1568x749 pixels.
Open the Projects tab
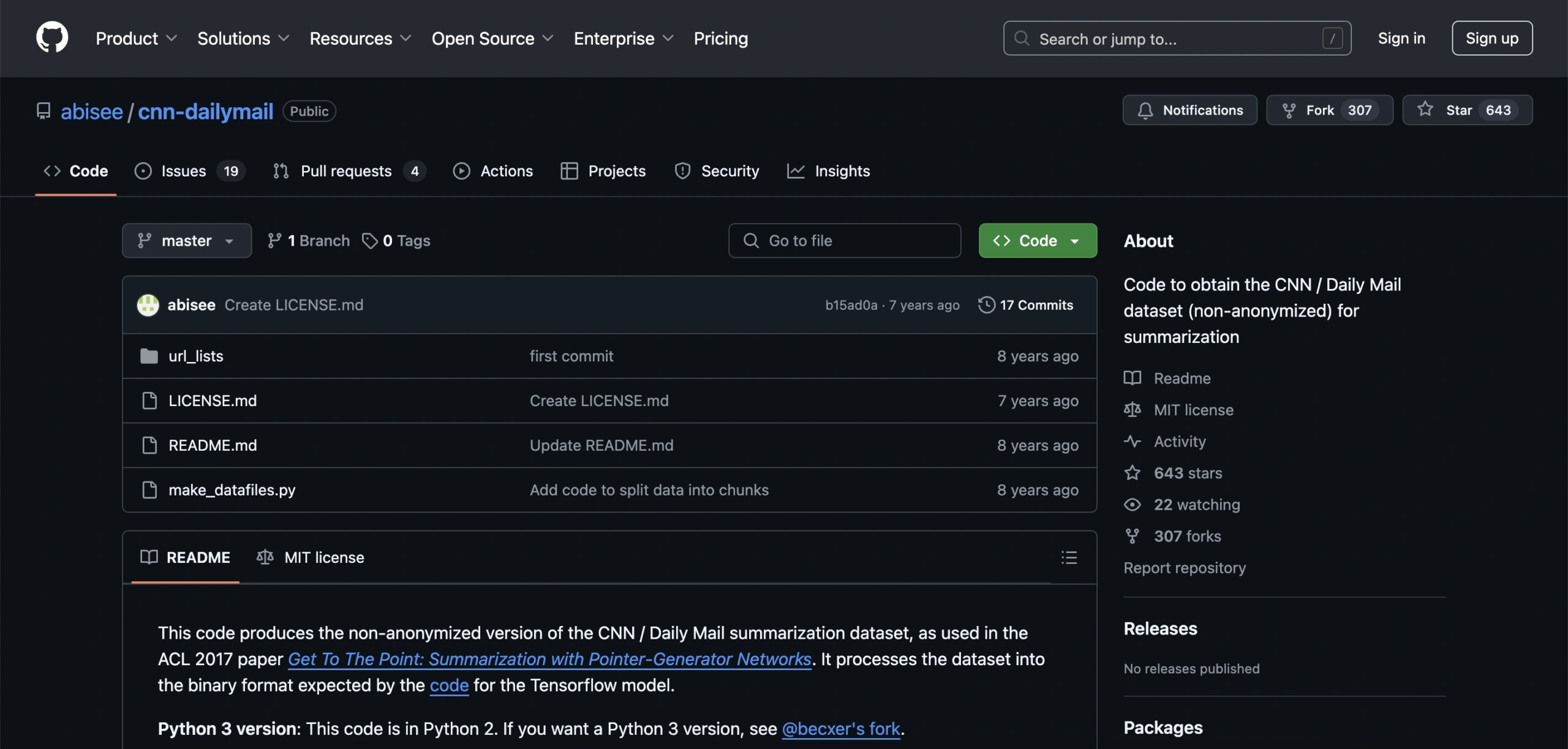[603, 171]
